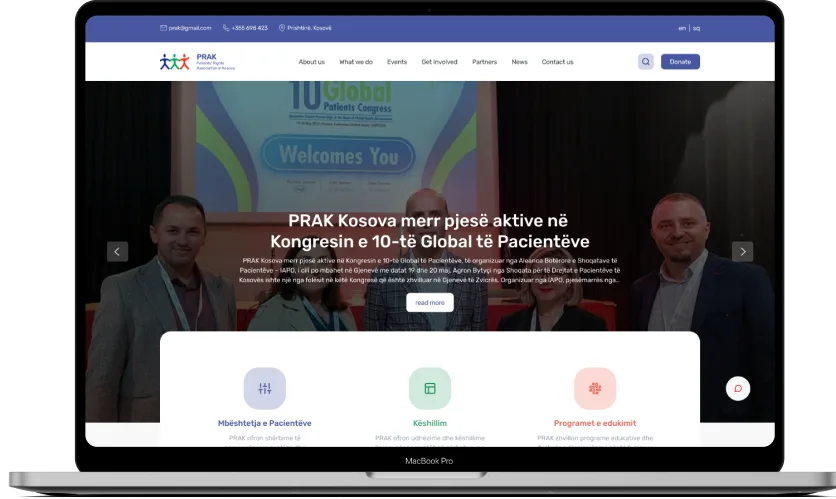Open the Partners menu item
The image size is (836, 499).
coord(485,62)
